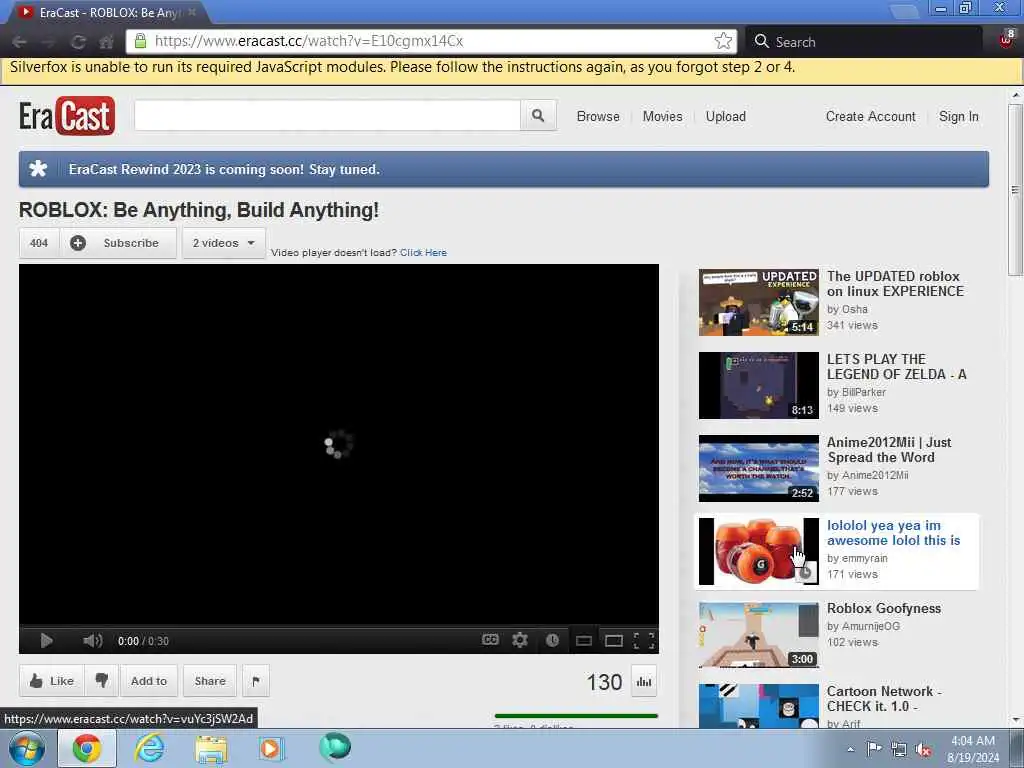Viewport: 1024px width, 768px height.
Task: Click the 'by AmurnijeOG' channel name
Action: (x=863, y=626)
